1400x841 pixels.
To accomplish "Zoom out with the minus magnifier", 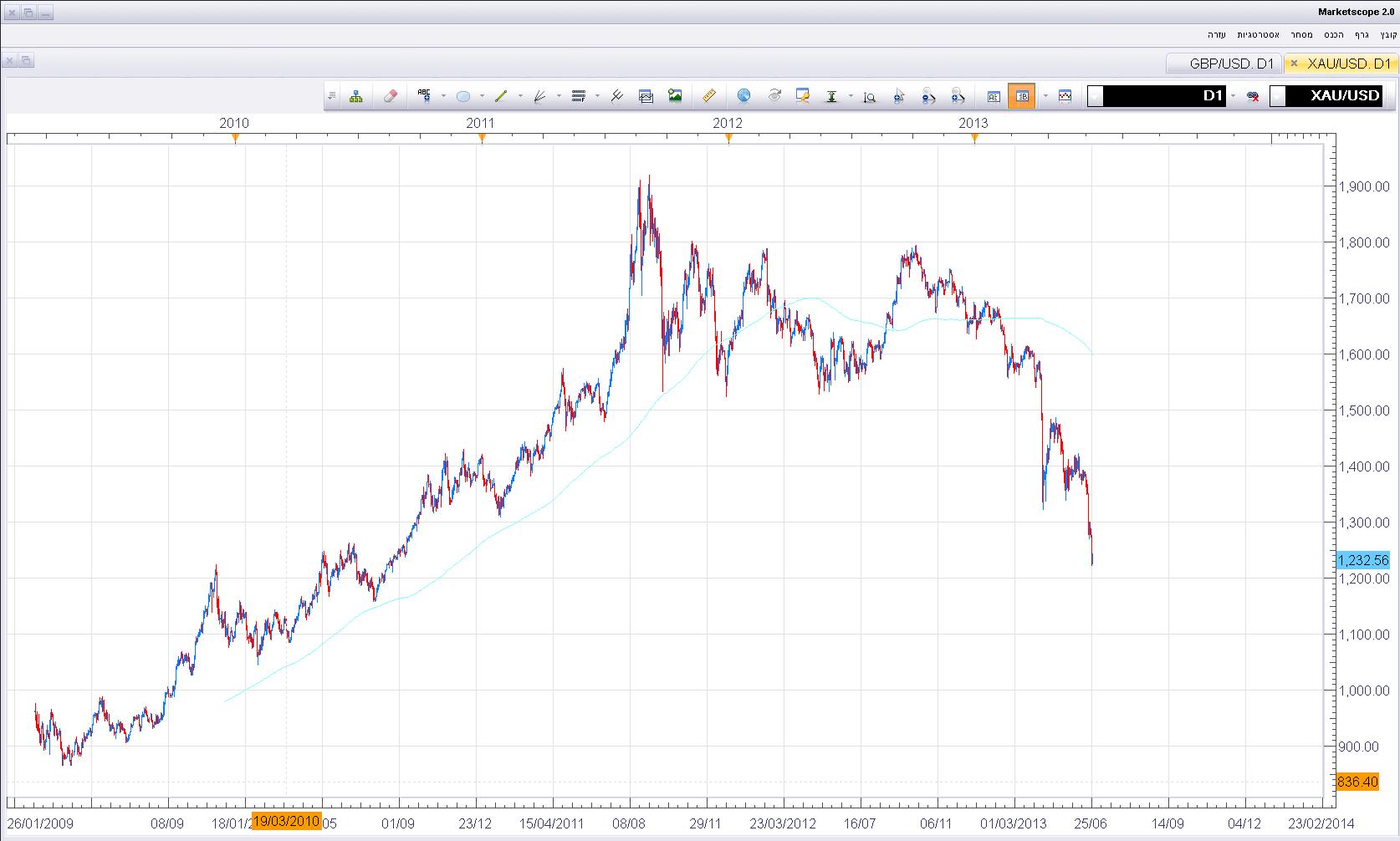I will click(928, 96).
